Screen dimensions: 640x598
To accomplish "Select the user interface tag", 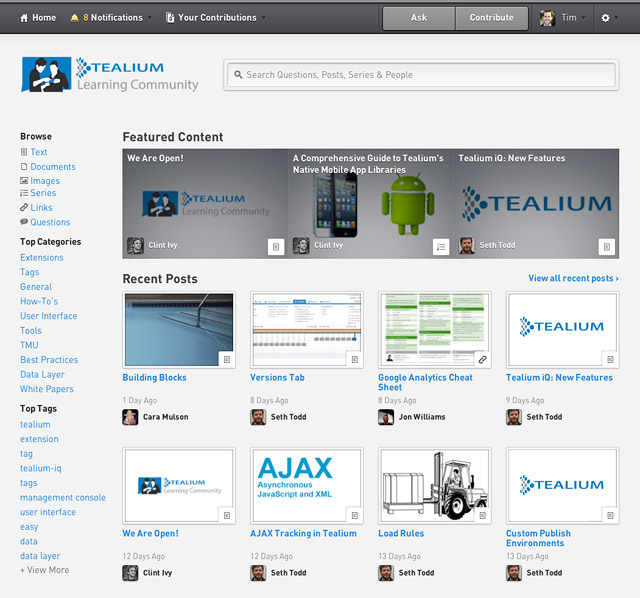I will [x=48, y=512].
